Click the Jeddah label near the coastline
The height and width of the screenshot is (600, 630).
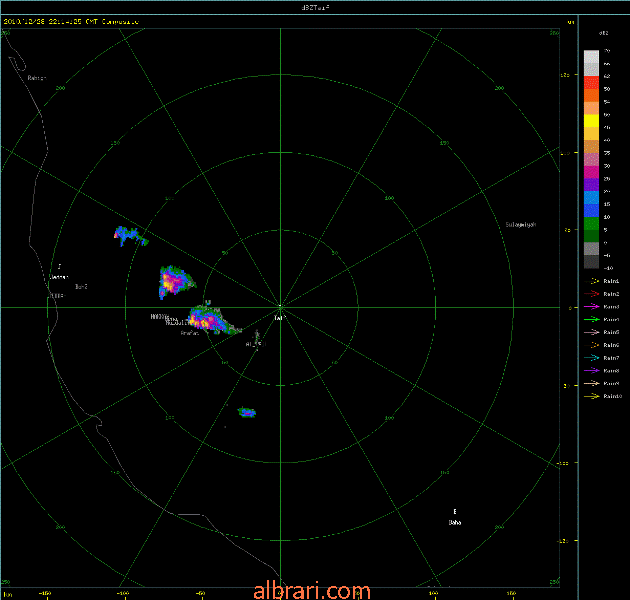(59, 277)
